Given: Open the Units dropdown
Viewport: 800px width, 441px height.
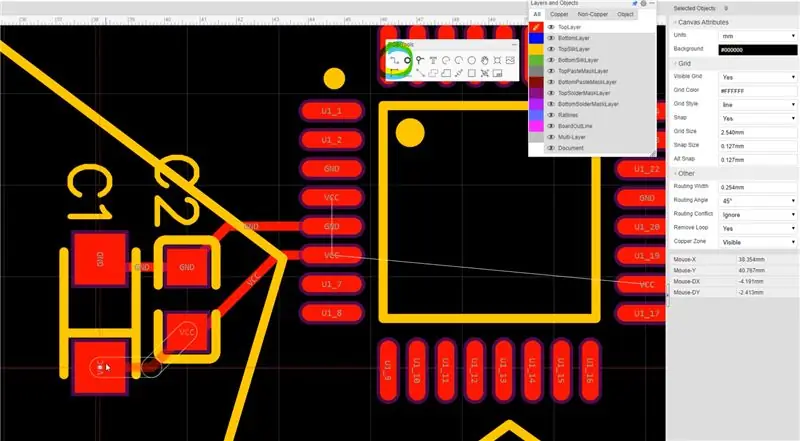Looking at the screenshot, I should 758,36.
